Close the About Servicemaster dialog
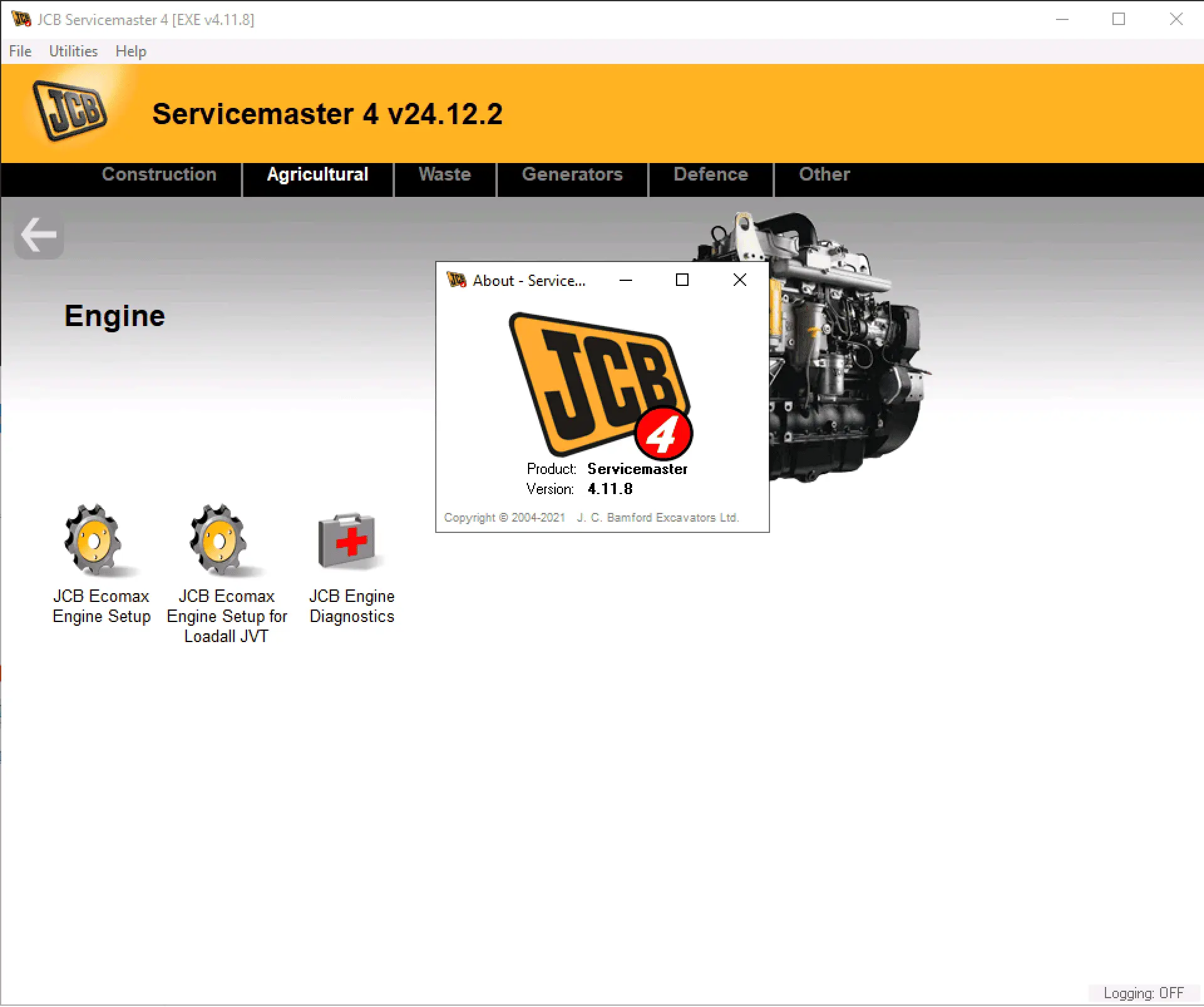Image resolution: width=1204 pixels, height=1007 pixels. (x=740, y=280)
